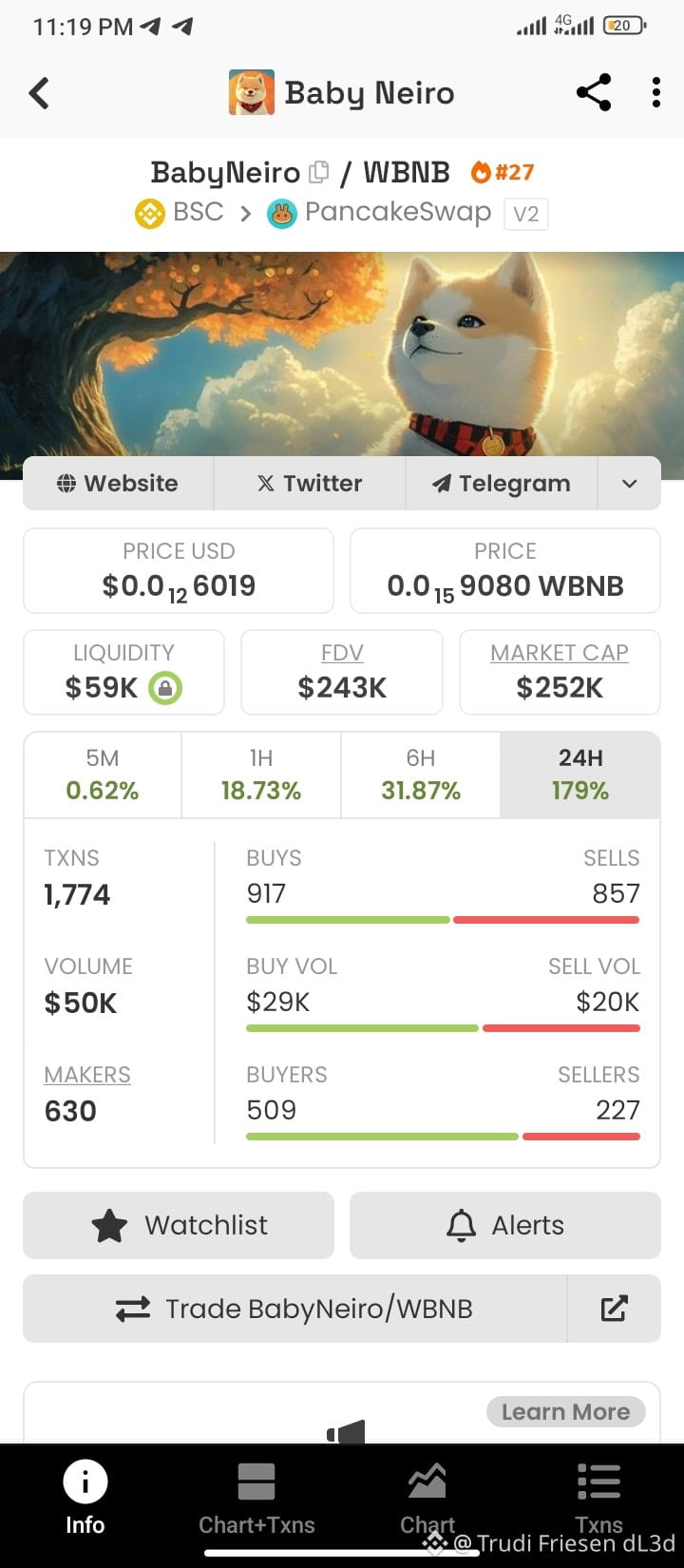The width and height of the screenshot is (684, 1568).
Task: Tap the Learn More pill
Action: (x=566, y=1412)
